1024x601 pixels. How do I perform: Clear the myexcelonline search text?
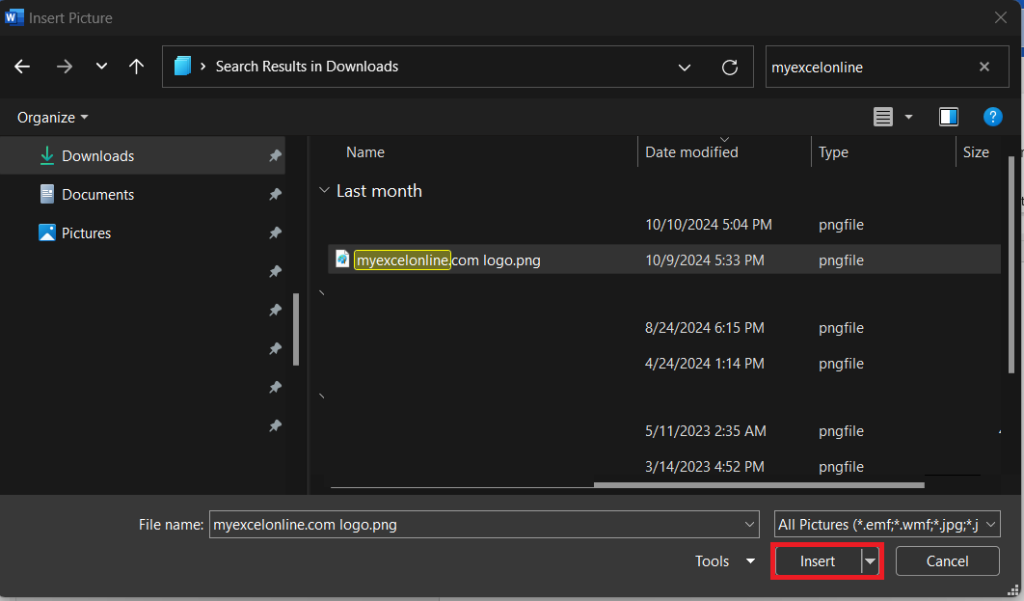coord(984,67)
